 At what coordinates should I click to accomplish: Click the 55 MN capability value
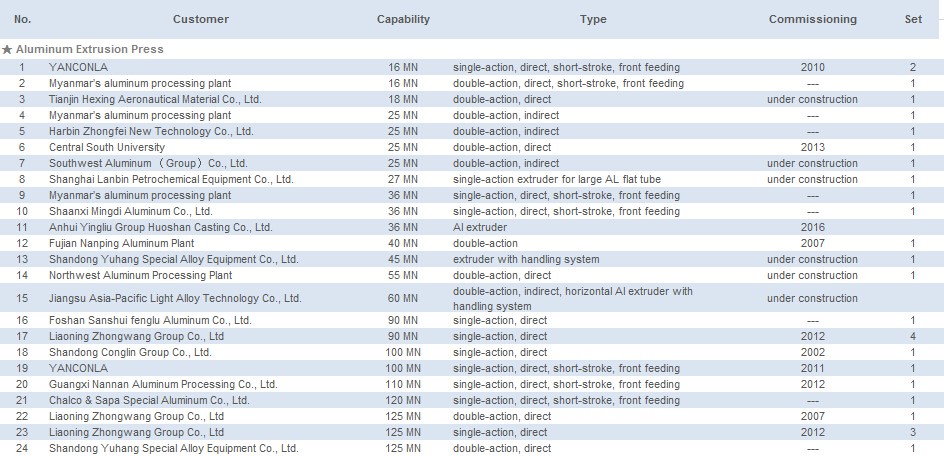coord(403,275)
